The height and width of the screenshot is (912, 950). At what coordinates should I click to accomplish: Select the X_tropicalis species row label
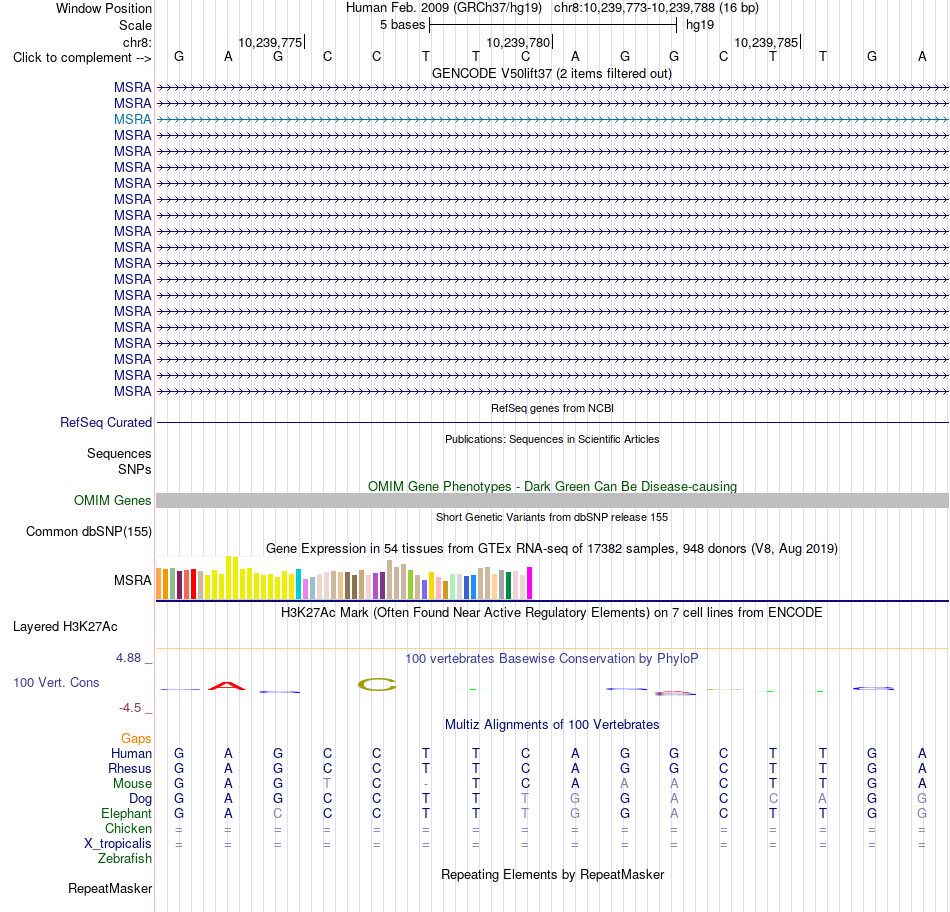tap(118, 844)
